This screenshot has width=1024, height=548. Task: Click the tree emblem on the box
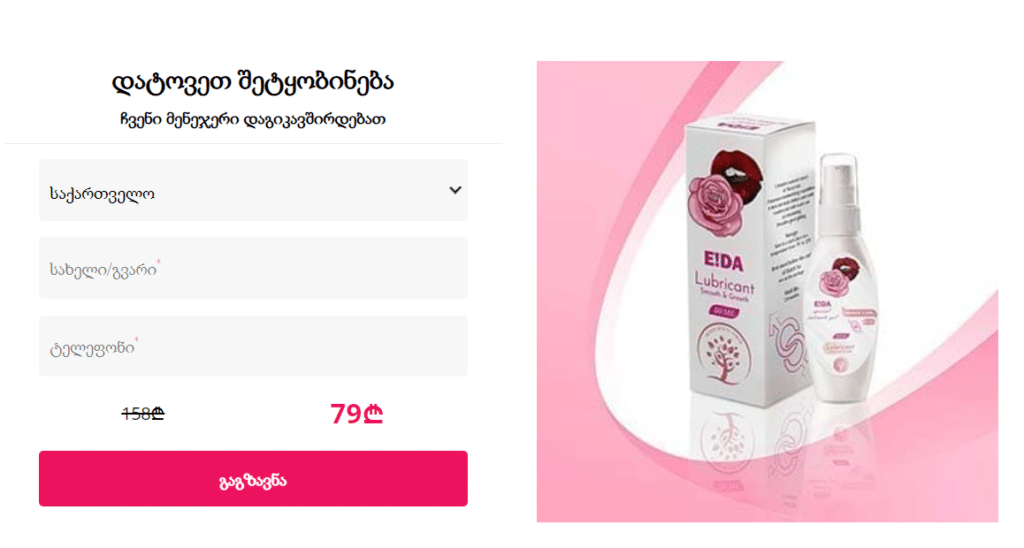(x=722, y=355)
